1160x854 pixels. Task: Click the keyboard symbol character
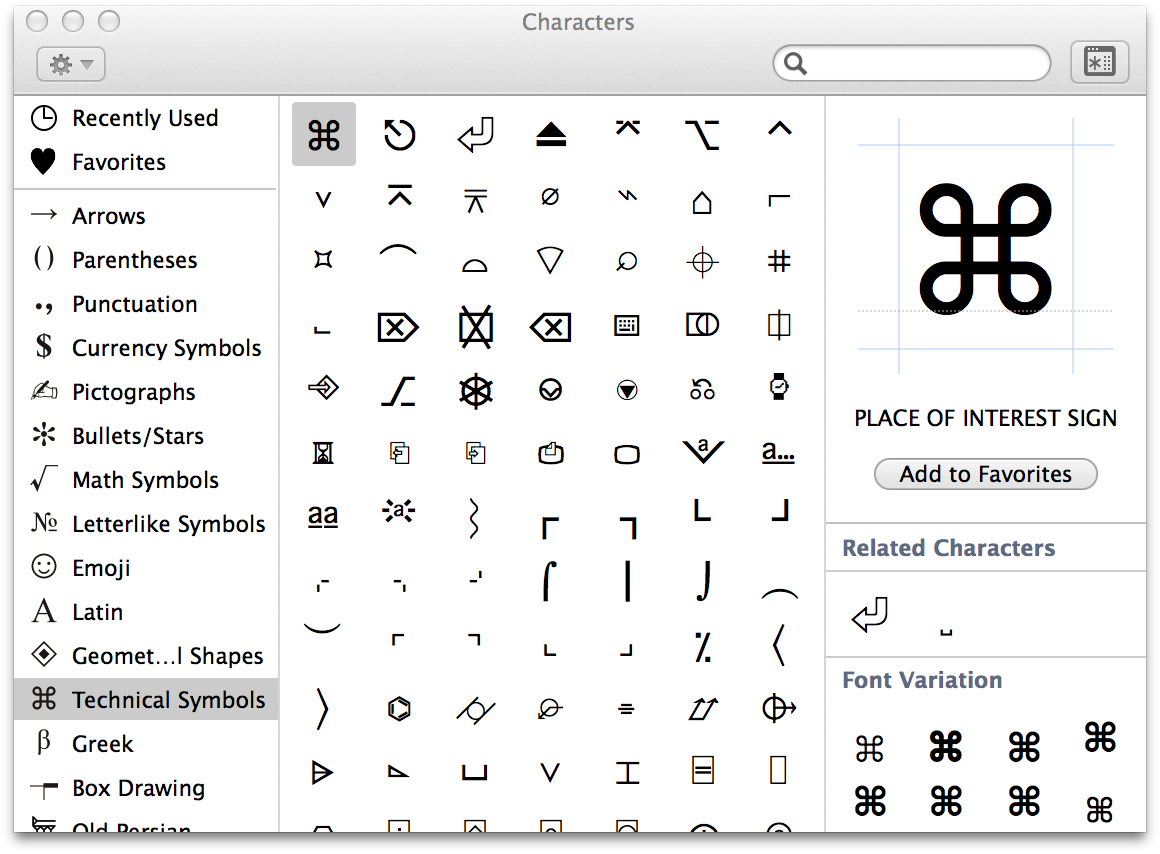coord(626,326)
